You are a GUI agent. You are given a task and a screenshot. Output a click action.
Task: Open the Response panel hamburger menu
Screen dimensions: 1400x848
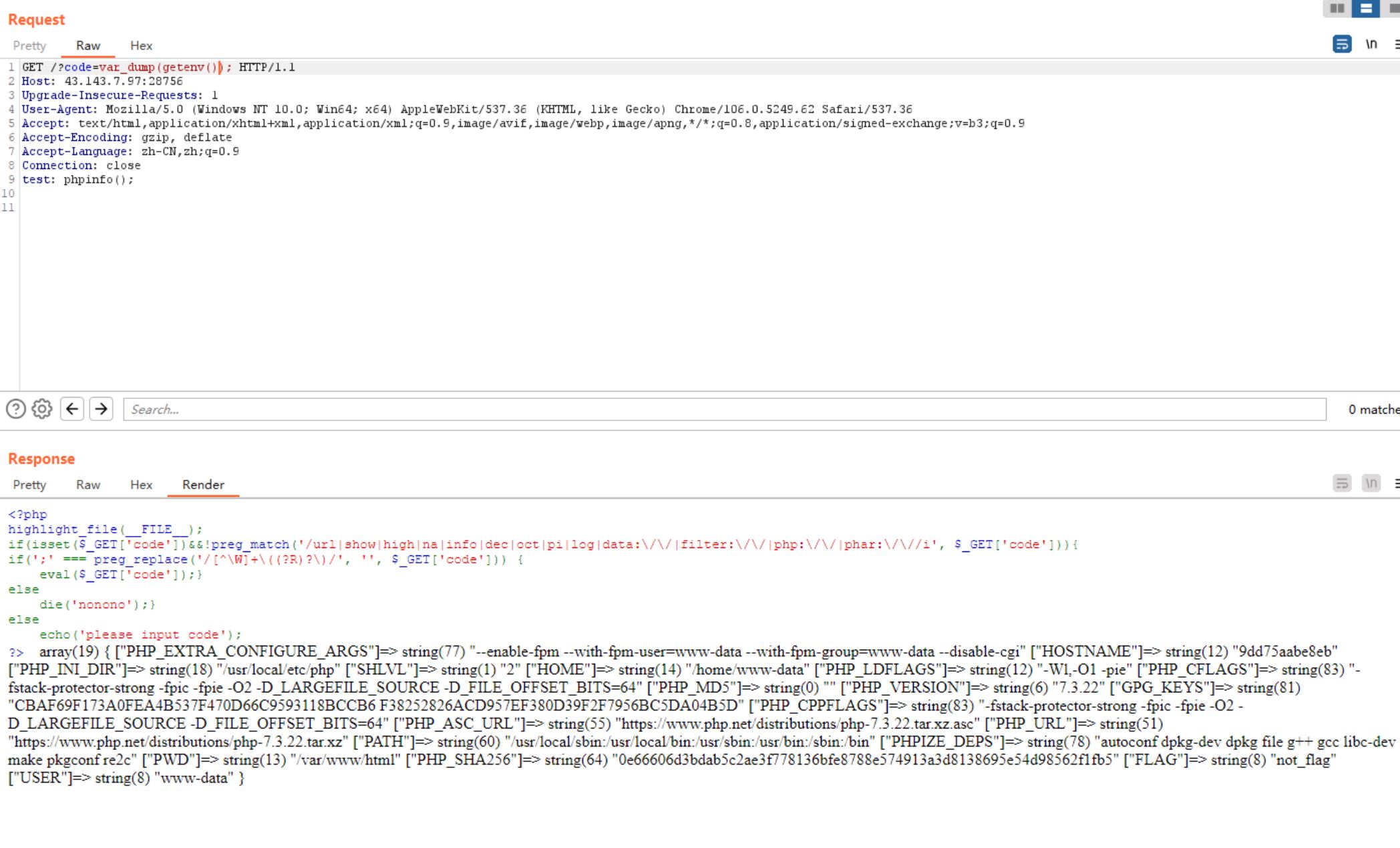(x=1397, y=483)
